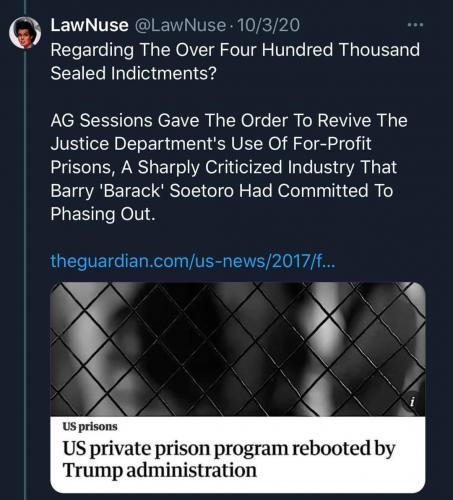Open the chain-link fence article image
The width and height of the screenshot is (453, 500).
[x=238, y=349]
